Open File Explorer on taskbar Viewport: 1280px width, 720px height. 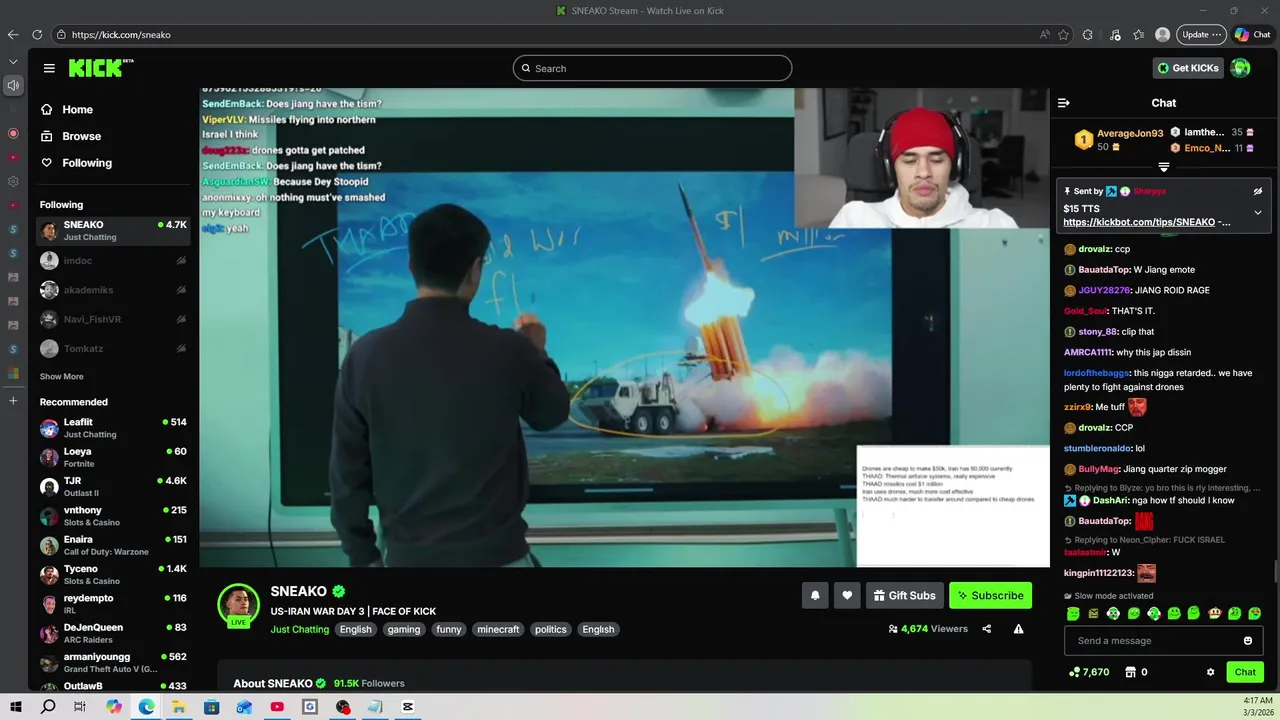179,706
